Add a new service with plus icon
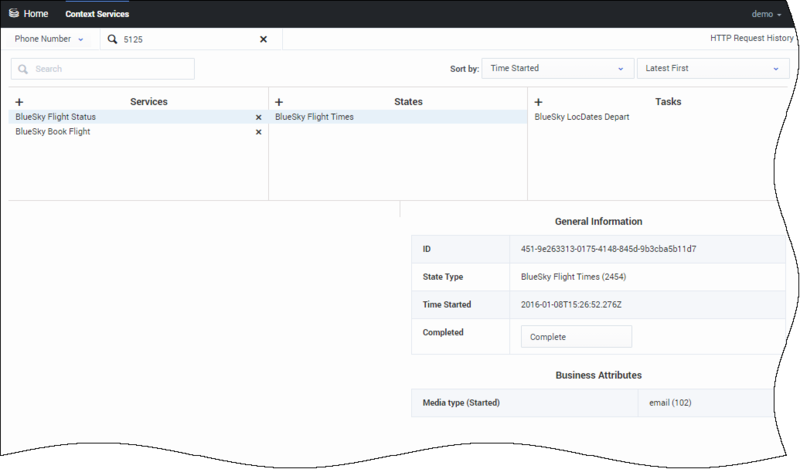Screen dimensions: 800x469 [x=19, y=102]
